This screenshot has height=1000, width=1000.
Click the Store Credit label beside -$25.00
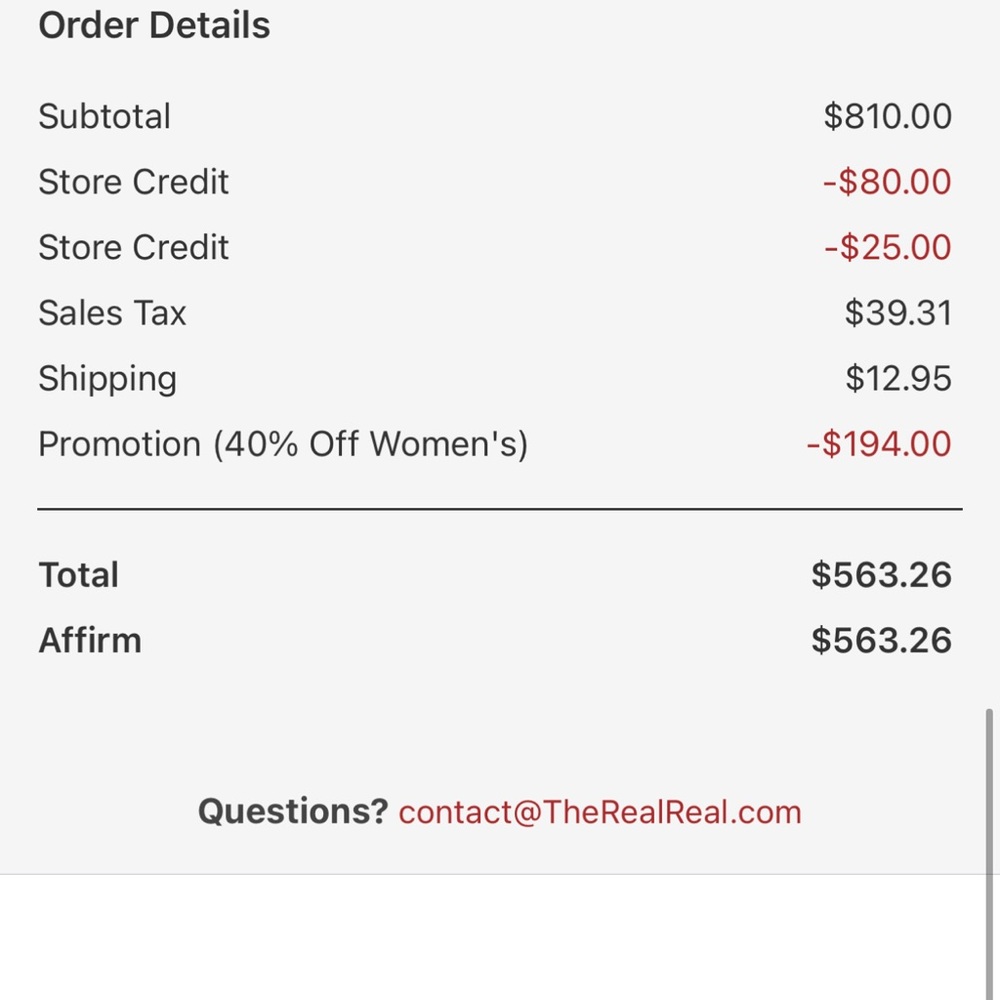tap(133, 248)
